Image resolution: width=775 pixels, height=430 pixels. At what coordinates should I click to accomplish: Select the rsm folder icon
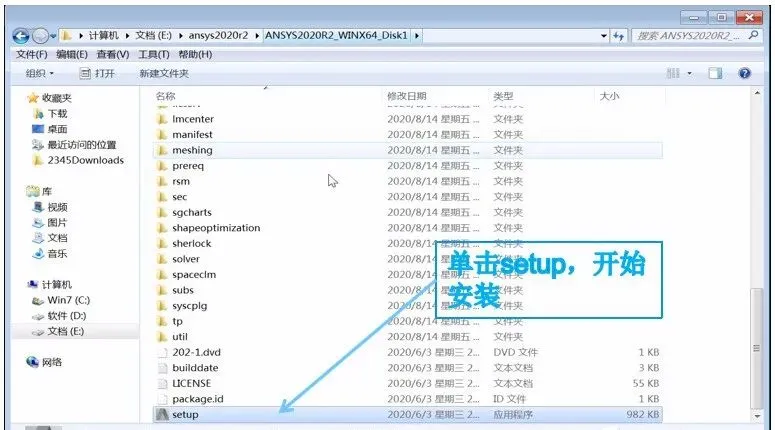pyautogui.click(x=162, y=181)
